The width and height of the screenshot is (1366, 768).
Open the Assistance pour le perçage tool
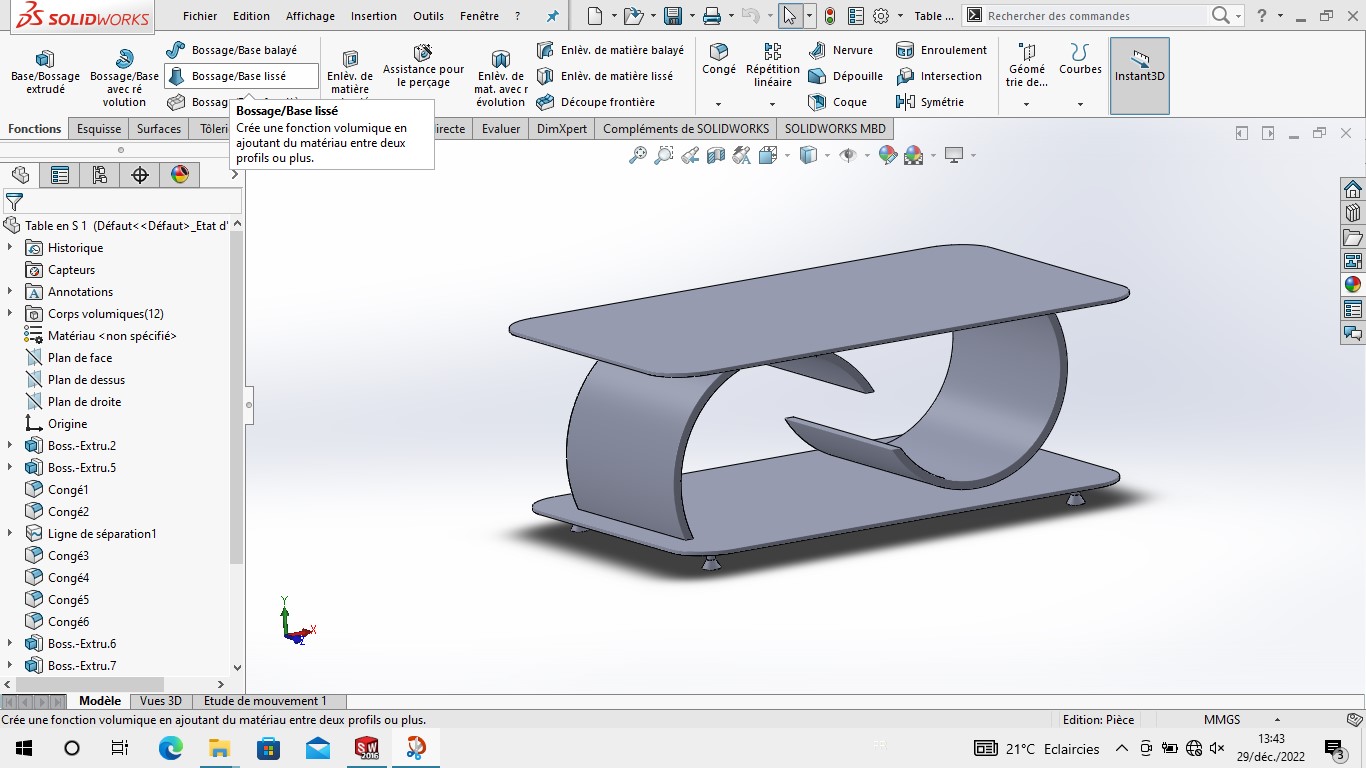pos(423,65)
